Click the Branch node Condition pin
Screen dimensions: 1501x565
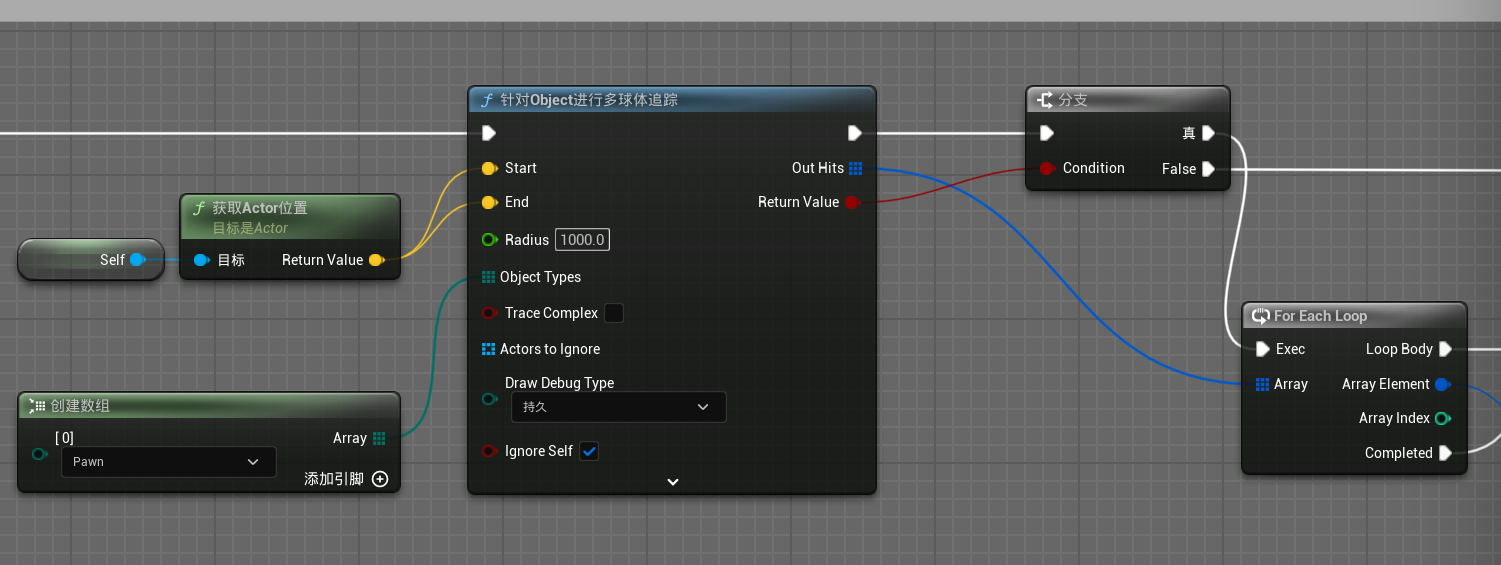(1046, 168)
